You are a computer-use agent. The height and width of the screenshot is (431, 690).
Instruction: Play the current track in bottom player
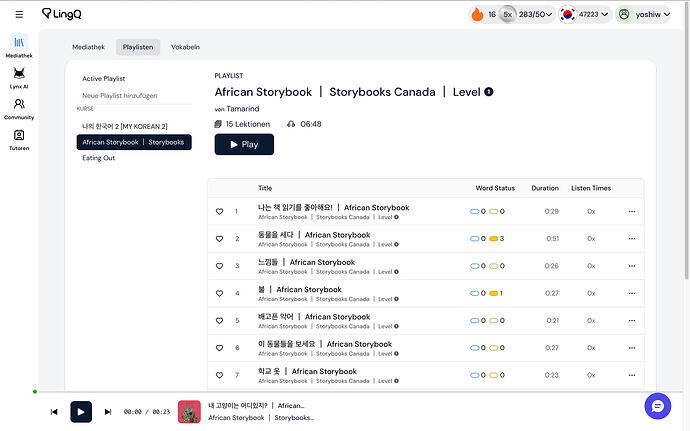81,412
